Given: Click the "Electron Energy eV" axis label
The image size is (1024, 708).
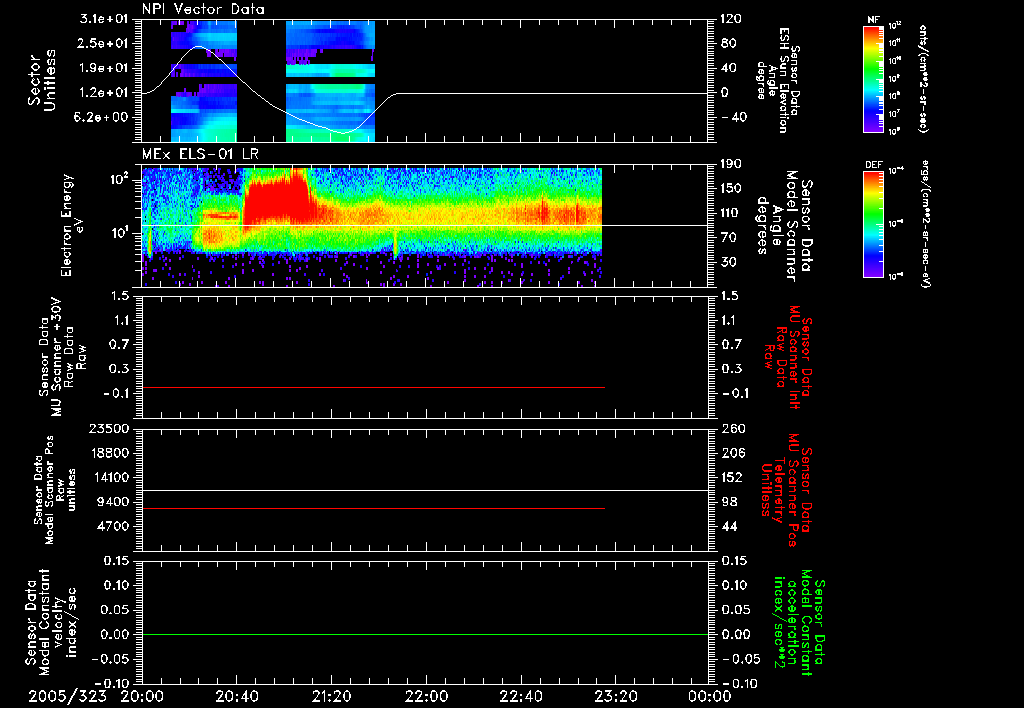Looking at the screenshot, I should pyautogui.click(x=73, y=225).
